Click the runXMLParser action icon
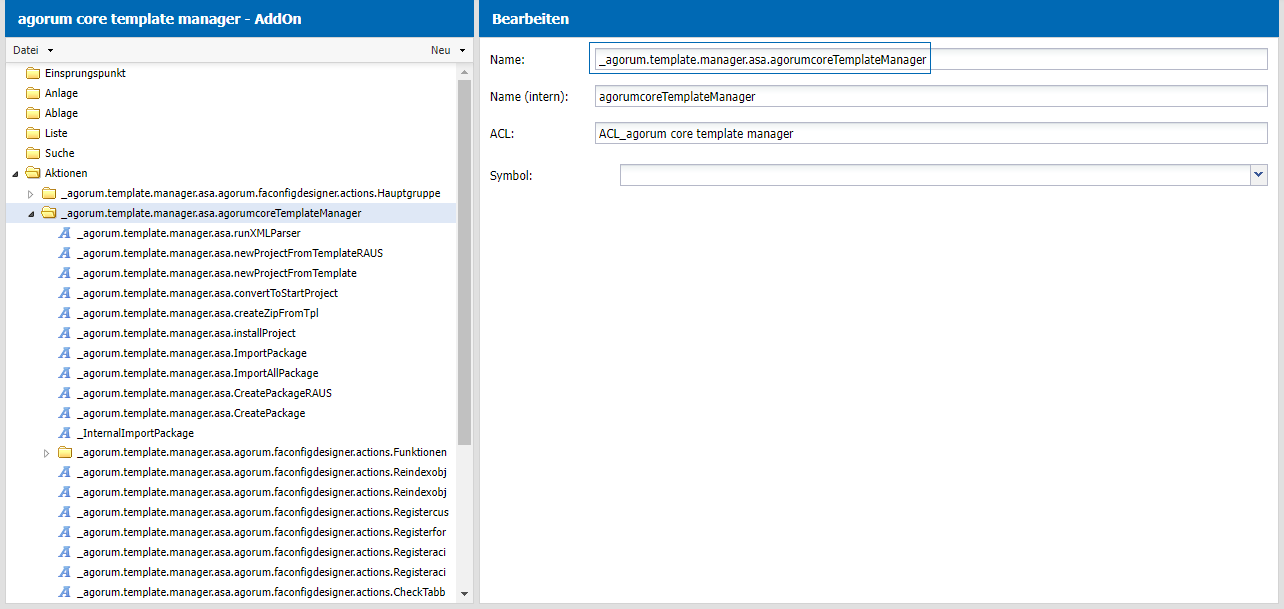The width and height of the screenshot is (1284, 609). 65,233
